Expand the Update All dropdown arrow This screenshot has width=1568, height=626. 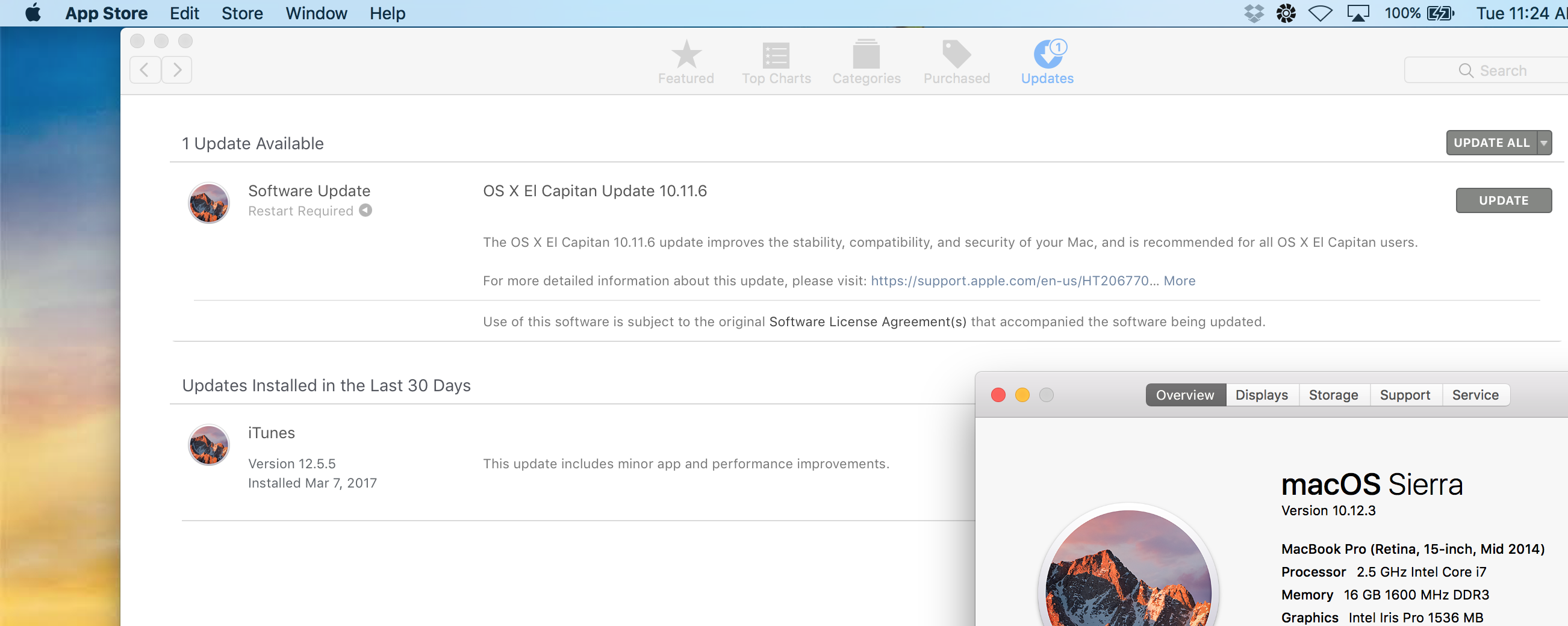(1545, 143)
